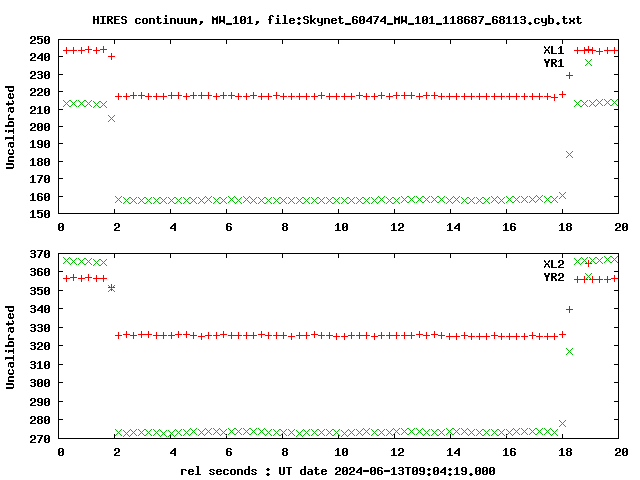Click the y-axis tick label 290
This screenshot has width=640, height=480.
40,402
